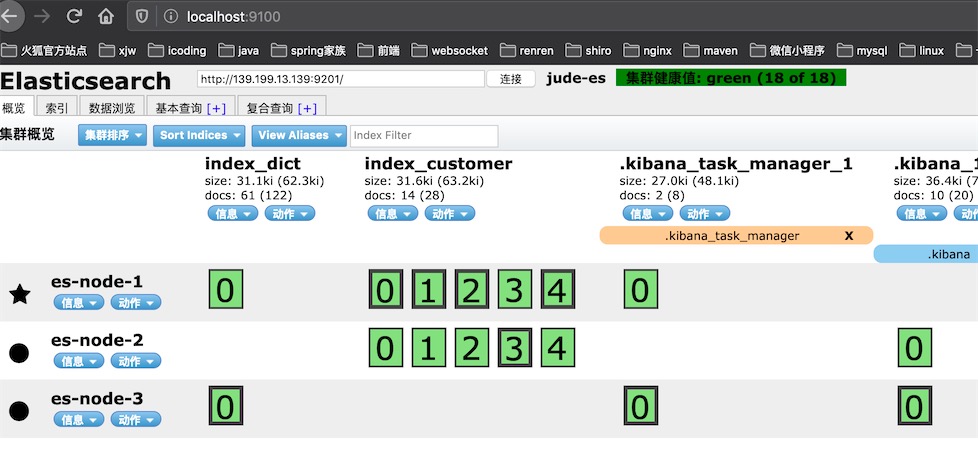Open 信息 dropdown under index_customer

coord(393,213)
